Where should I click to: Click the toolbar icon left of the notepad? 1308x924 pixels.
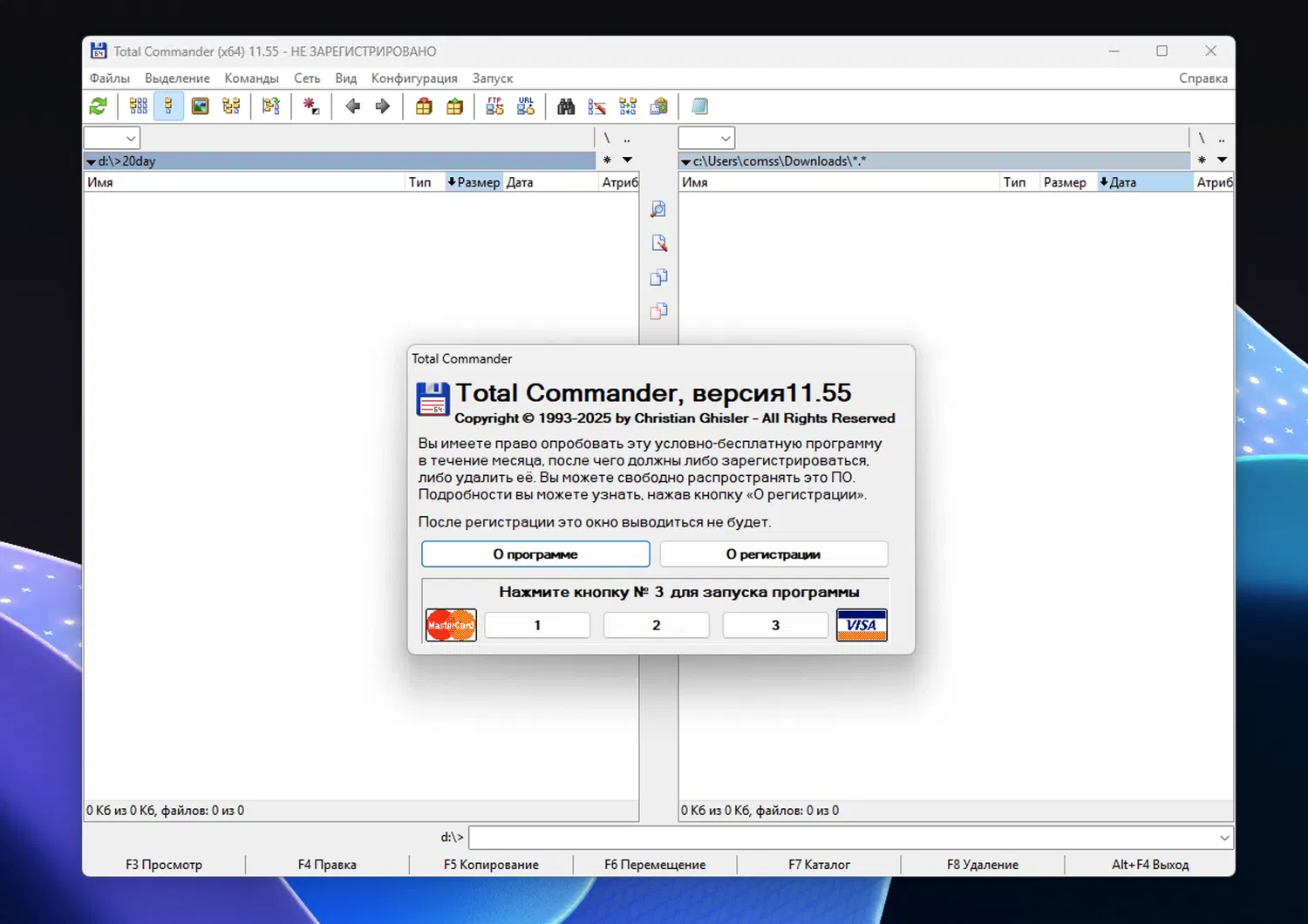(x=659, y=106)
